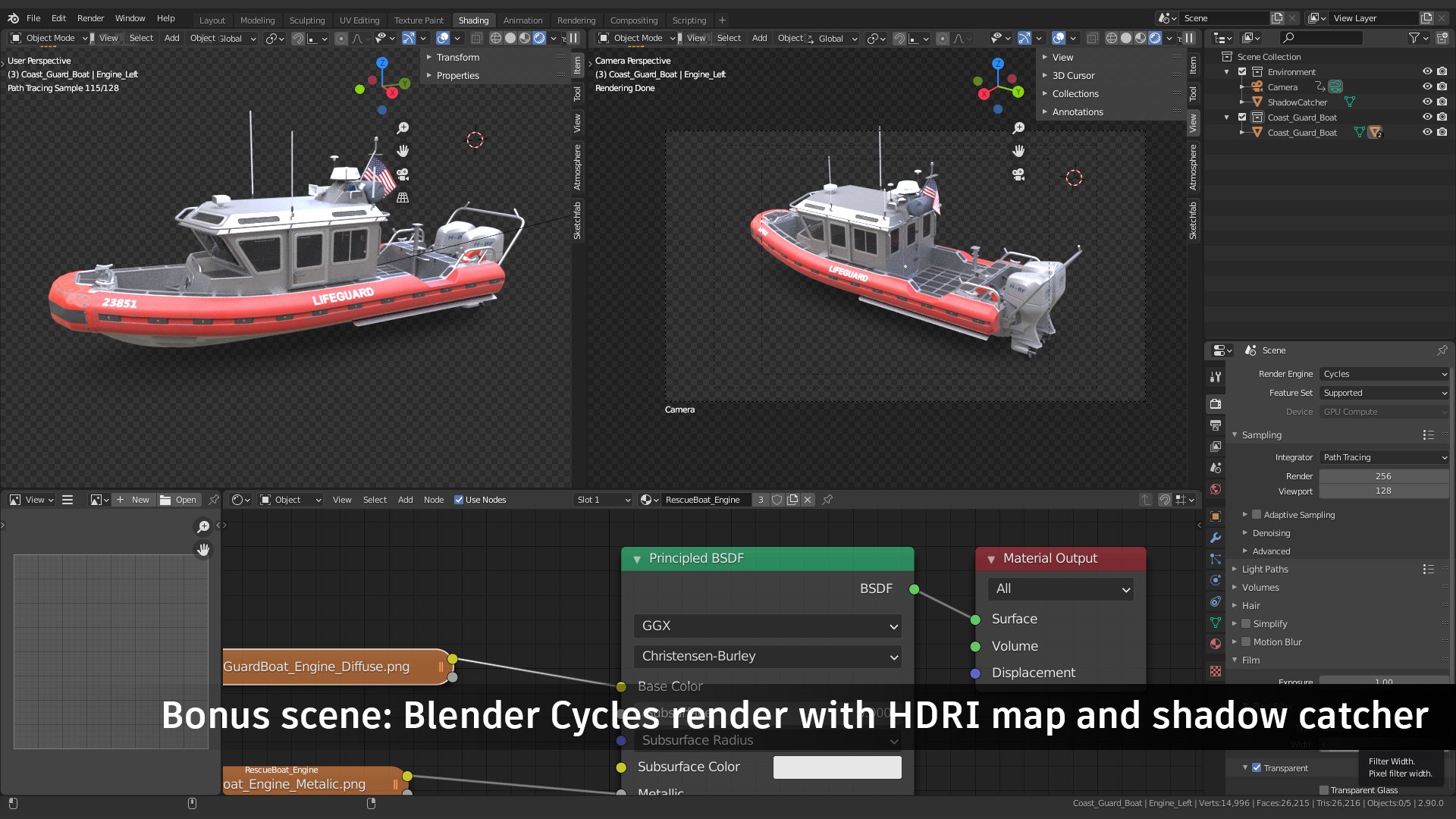Open the GGX distribution dropdown
The image size is (1456, 819).
767,626
